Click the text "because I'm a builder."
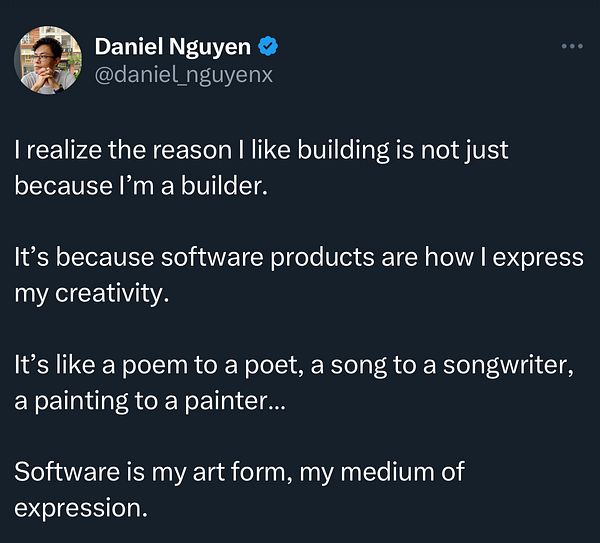Image resolution: width=600 pixels, height=543 pixels. [141, 185]
